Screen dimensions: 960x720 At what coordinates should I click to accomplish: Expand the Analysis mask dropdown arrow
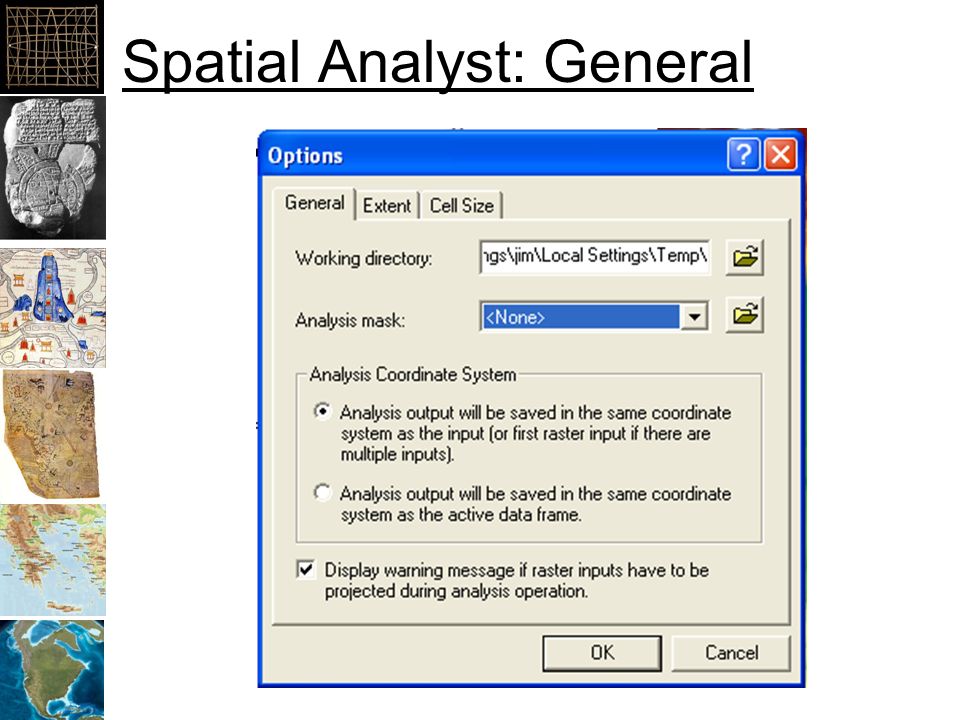pos(694,317)
